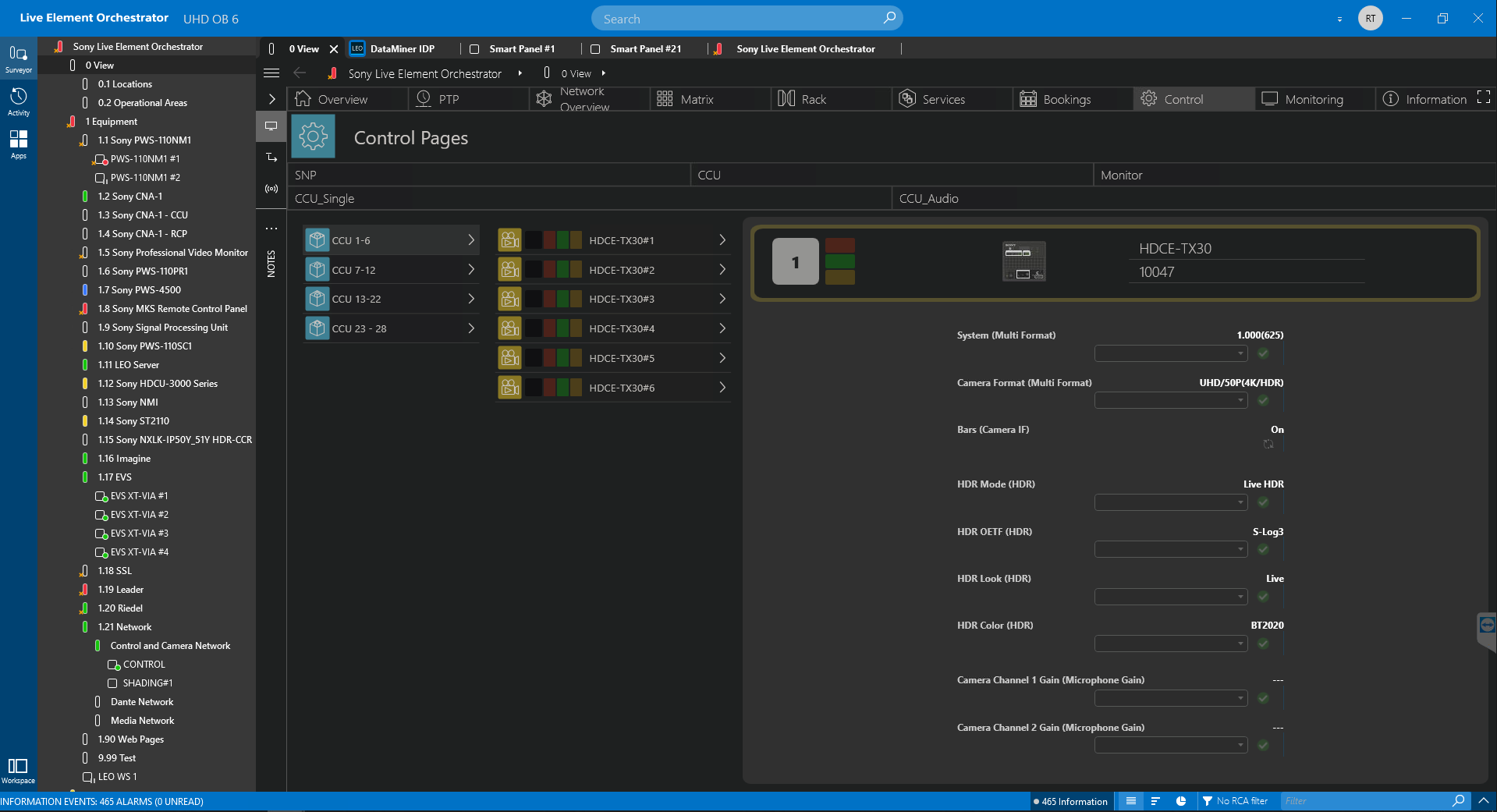Click the Bars (Camera IF) refresh icon
The height and width of the screenshot is (812, 1497).
tap(1268, 444)
